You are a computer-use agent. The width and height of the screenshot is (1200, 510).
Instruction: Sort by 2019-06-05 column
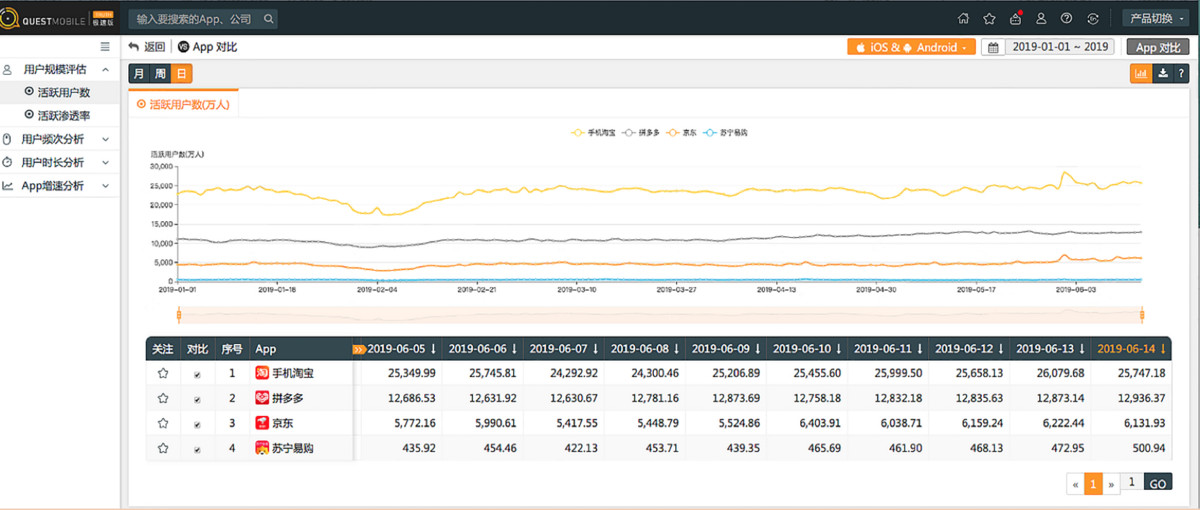(402, 349)
